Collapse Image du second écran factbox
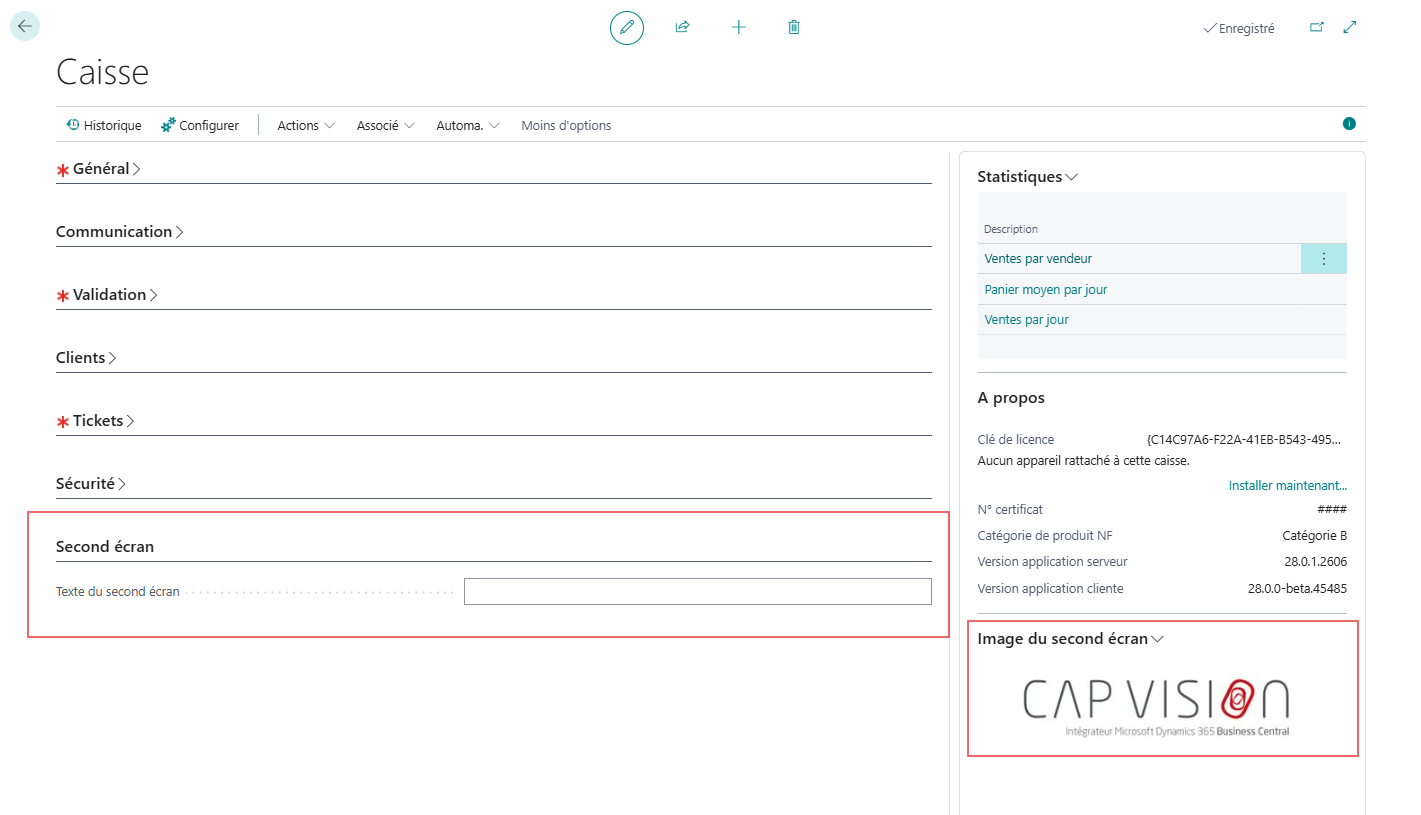 coord(1070,639)
